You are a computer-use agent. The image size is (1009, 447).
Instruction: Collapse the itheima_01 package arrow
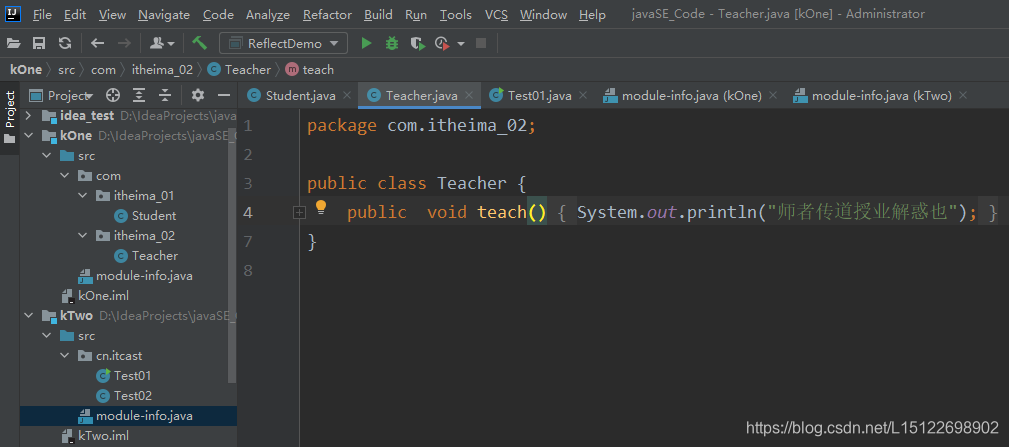coord(82,196)
